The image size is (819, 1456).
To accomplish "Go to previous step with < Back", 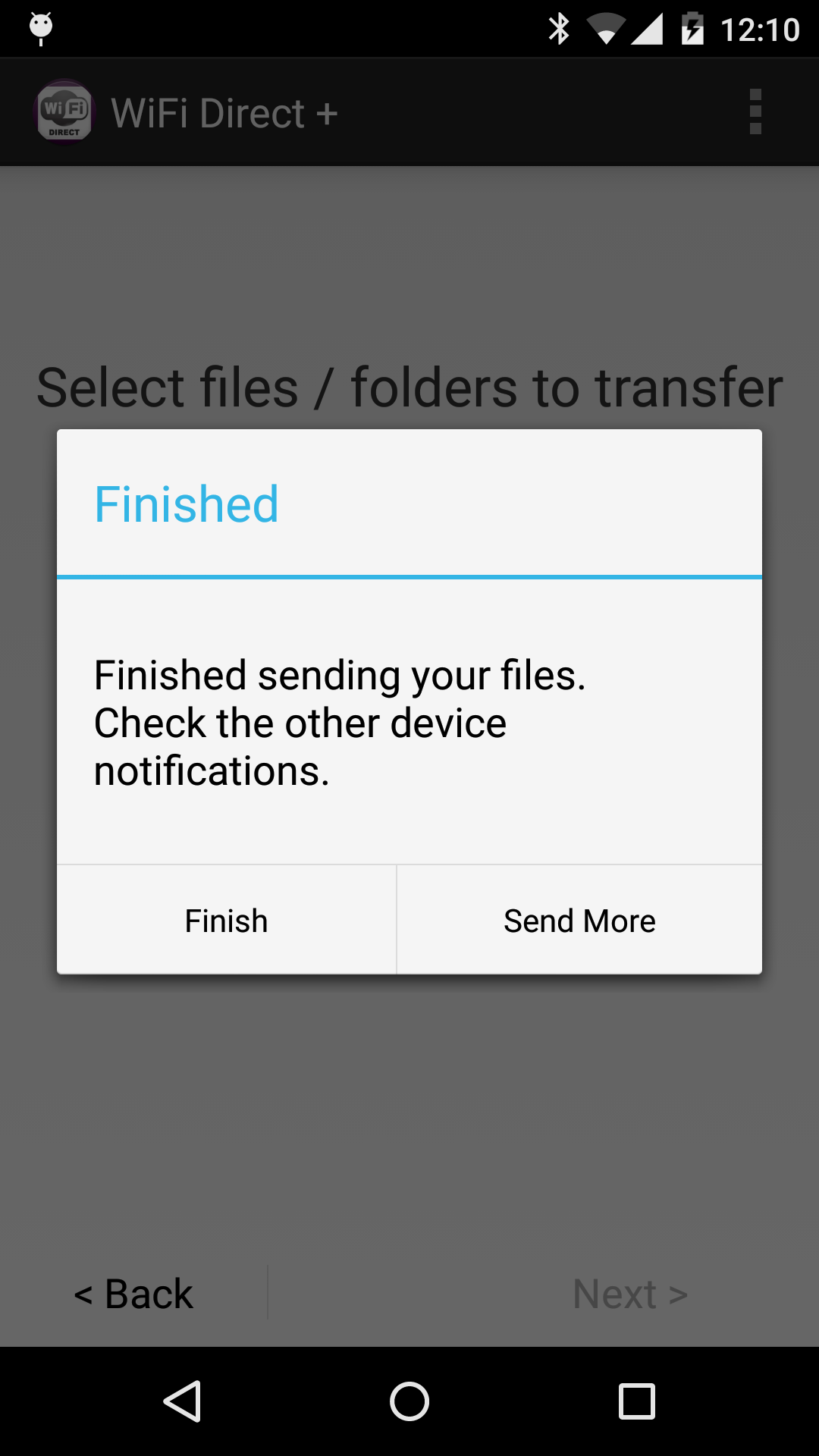I will [133, 1294].
